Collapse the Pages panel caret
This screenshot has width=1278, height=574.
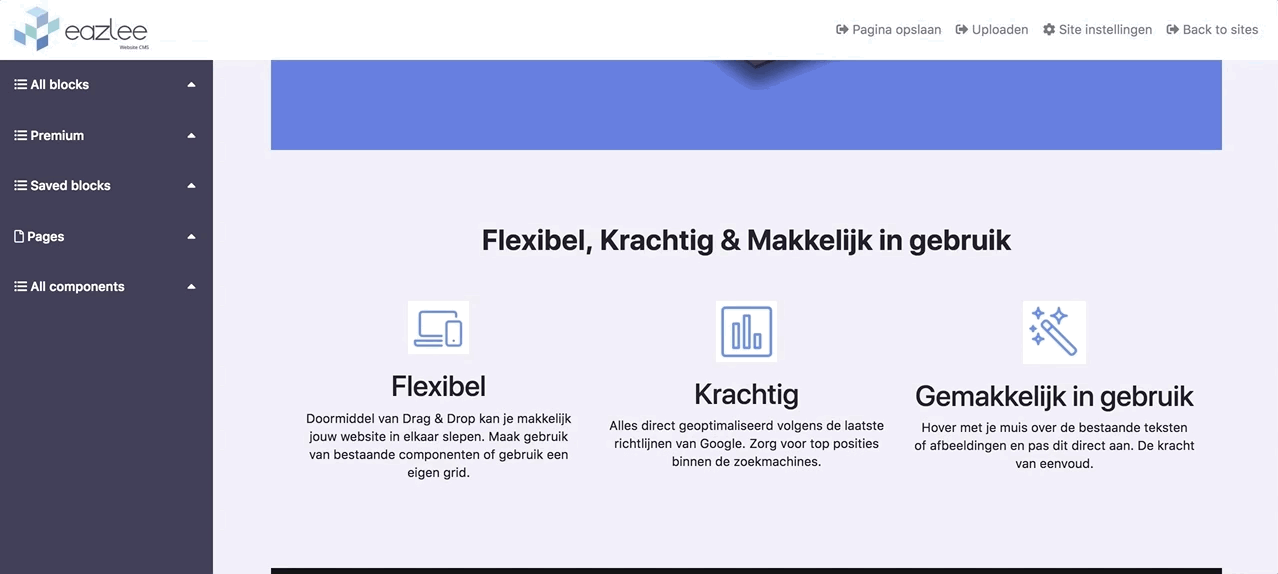pyautogui.click(x=191, y=237)
